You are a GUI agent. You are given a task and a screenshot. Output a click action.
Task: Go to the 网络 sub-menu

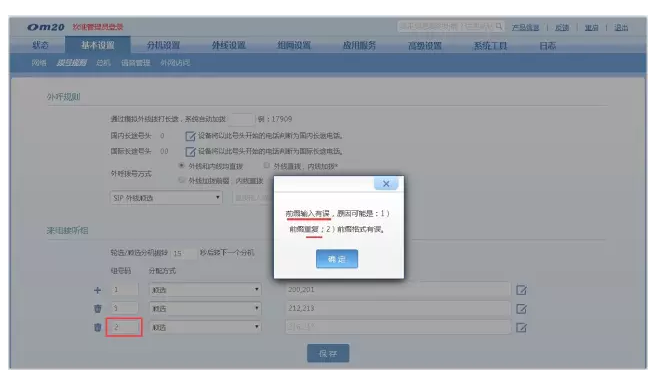[39, 63]
